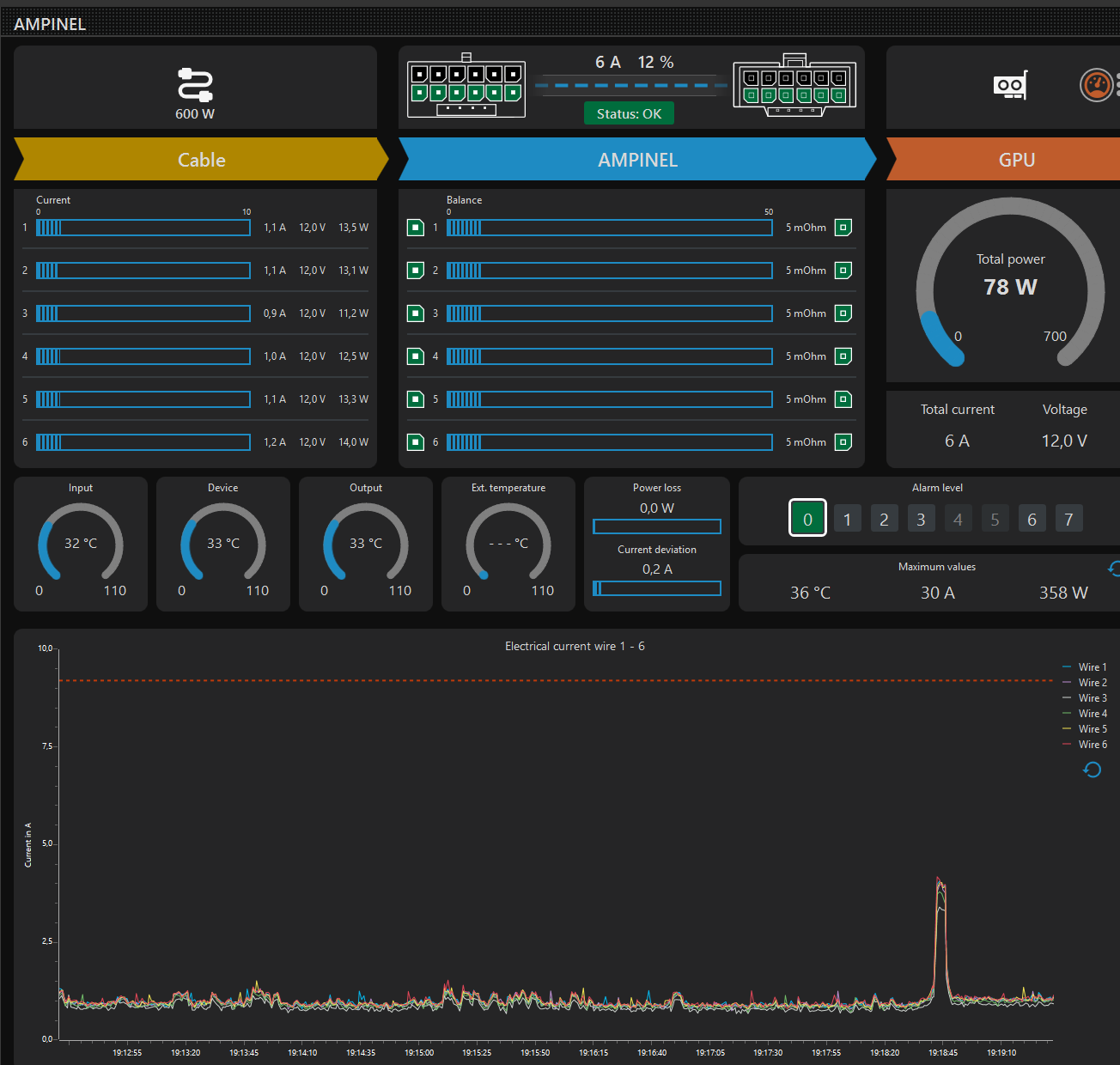Viewport: 1120px width, 1065px height.
Task: Toggle the wire 1 left pin indicator
Action: coord(416,228)
